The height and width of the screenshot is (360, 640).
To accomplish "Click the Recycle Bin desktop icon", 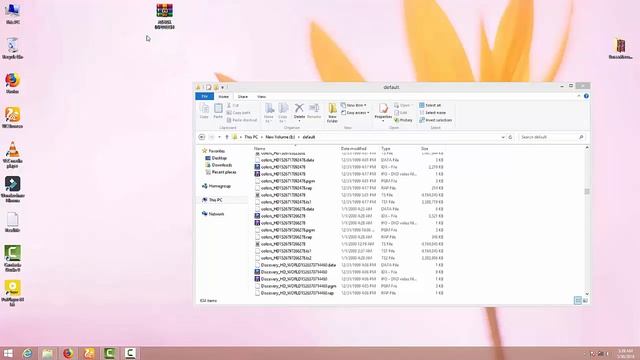I will 13,48.
